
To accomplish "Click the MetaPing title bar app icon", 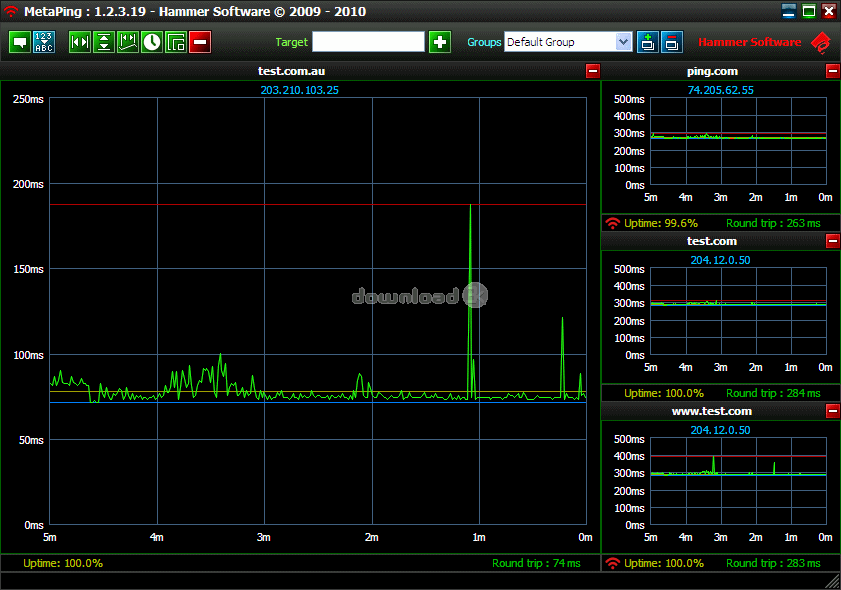I will [x=11, y=11].
